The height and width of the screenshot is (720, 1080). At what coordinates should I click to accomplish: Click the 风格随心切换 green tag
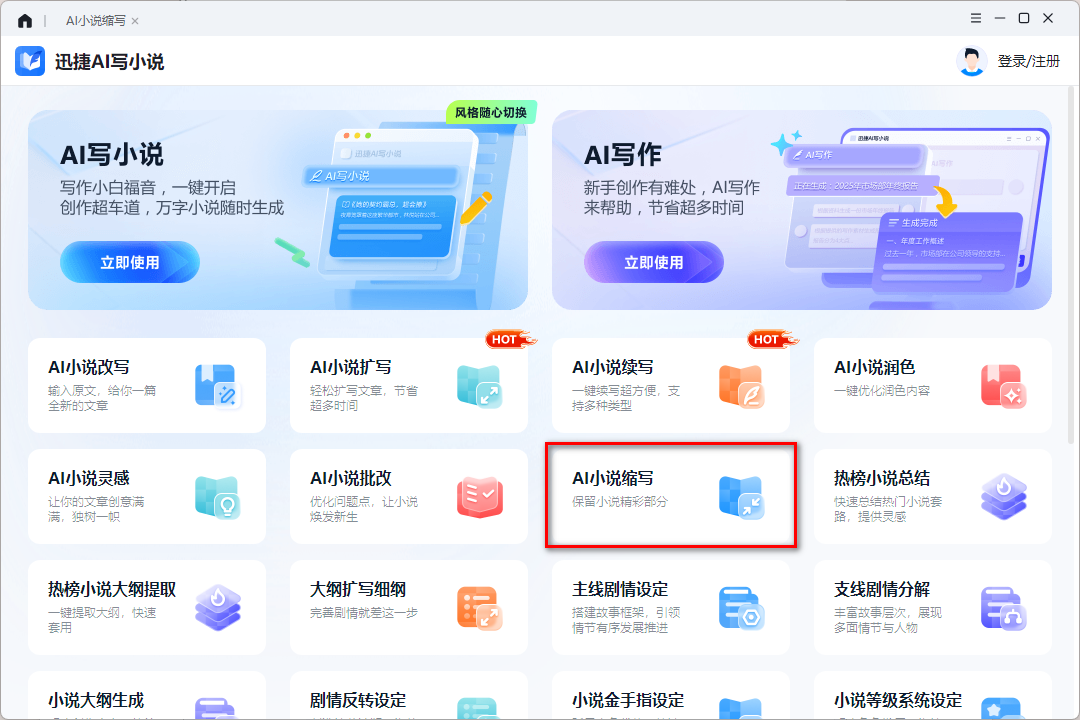coord(491,112)
